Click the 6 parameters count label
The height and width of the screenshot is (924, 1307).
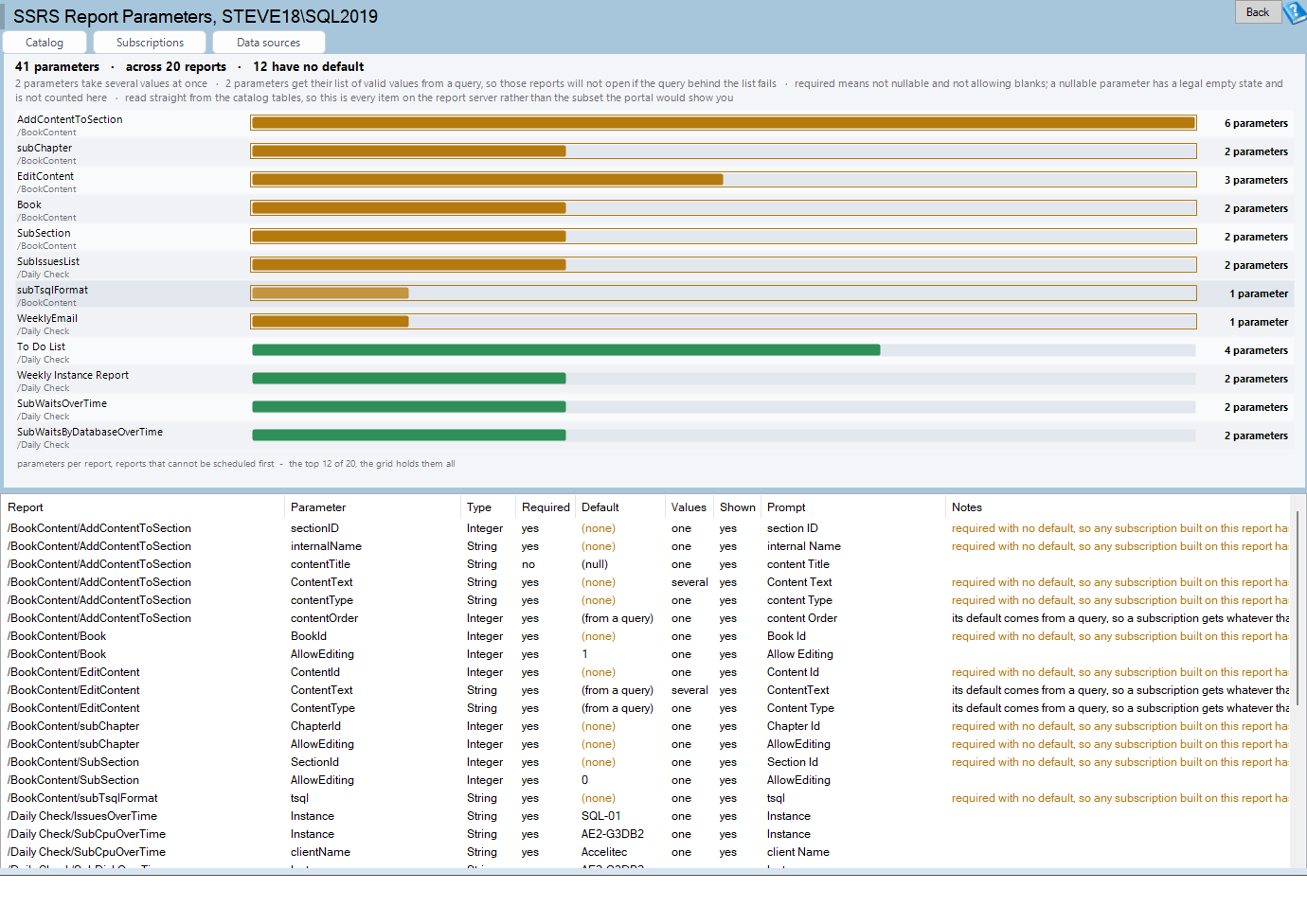pyautogui.click(x=1256, y=123)
